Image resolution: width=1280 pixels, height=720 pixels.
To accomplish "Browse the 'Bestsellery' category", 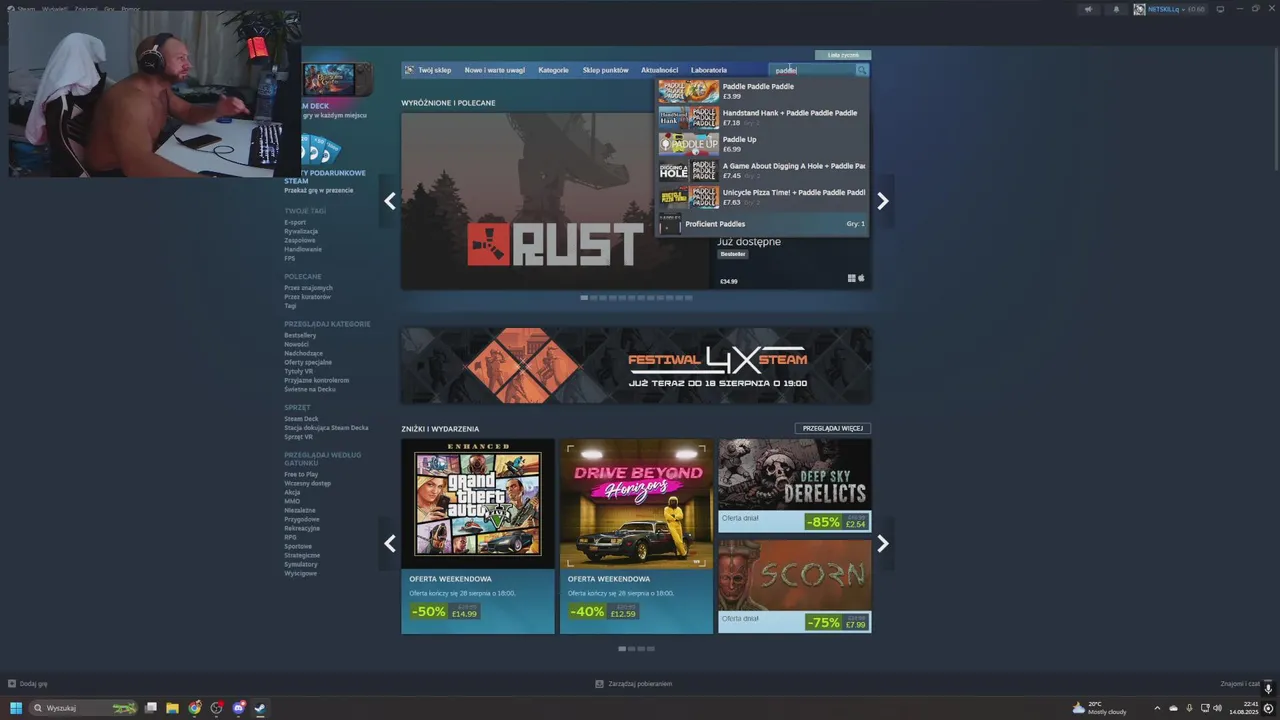I will (300, 335).
